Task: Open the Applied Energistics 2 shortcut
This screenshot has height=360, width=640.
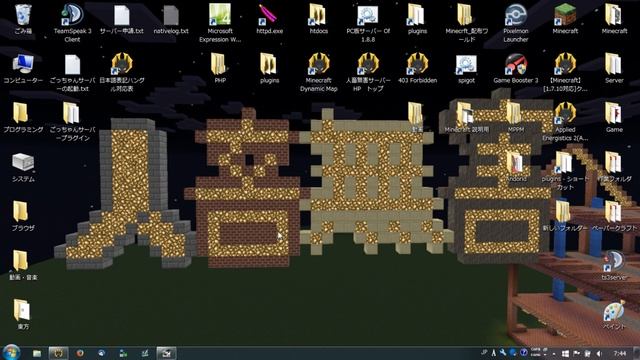Action: tap(565, 121)
